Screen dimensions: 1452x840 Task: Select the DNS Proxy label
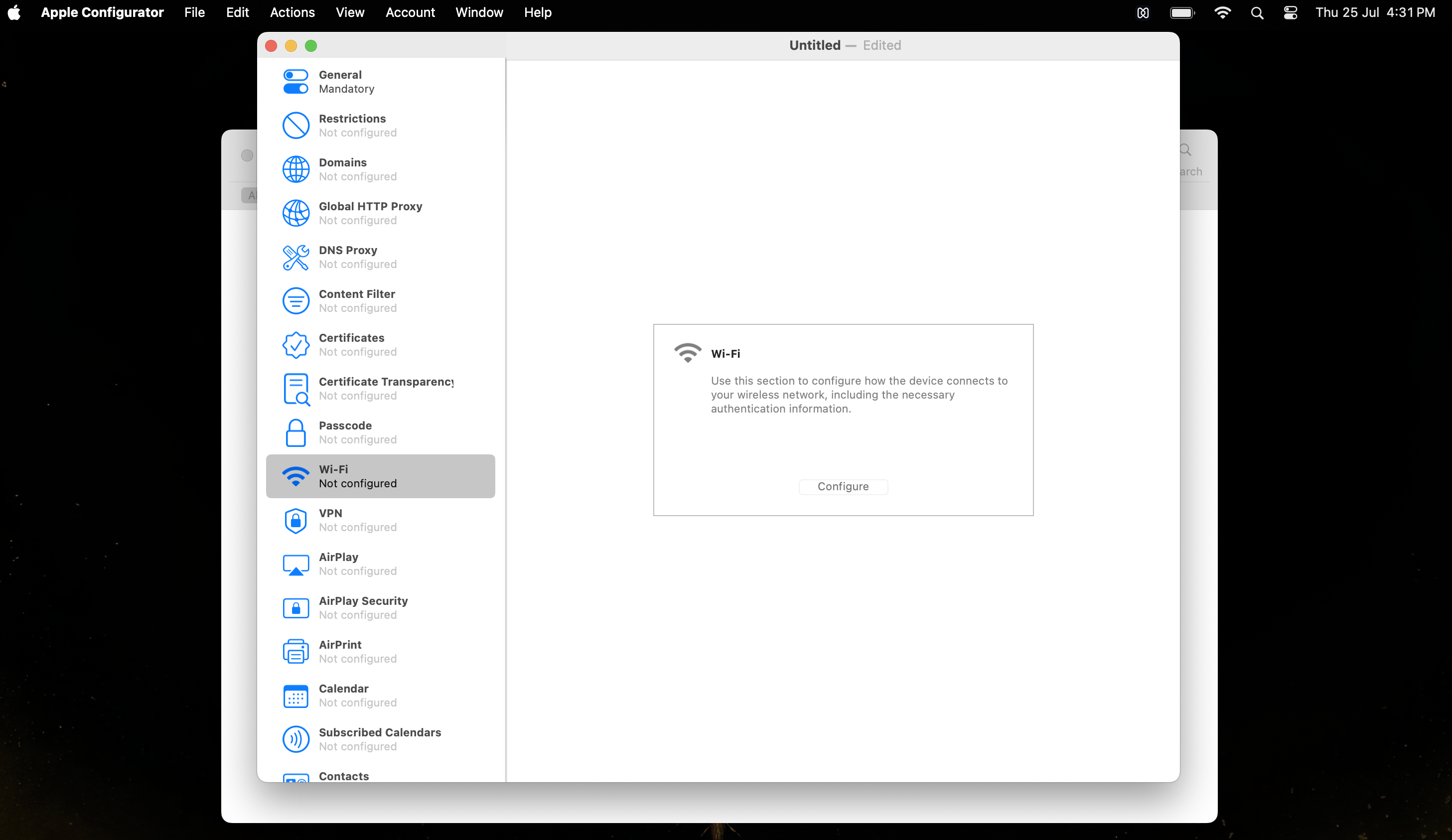pyautogui.click(x=348, y=250)
